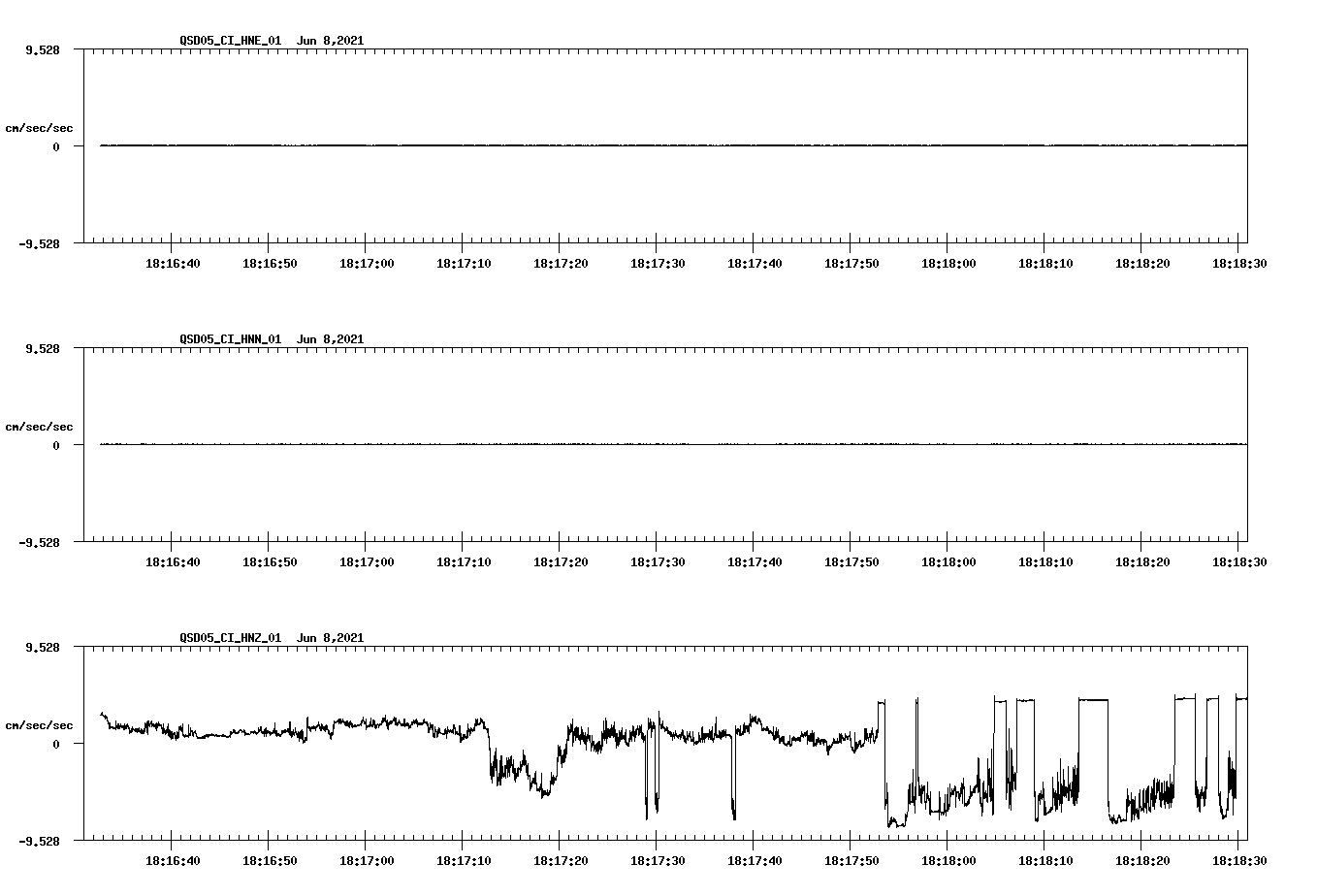The width and height of the screenshot is (1317, 896).
Task: Click time label 18:18:10 under HNE plot
Action: (1045, 264)
